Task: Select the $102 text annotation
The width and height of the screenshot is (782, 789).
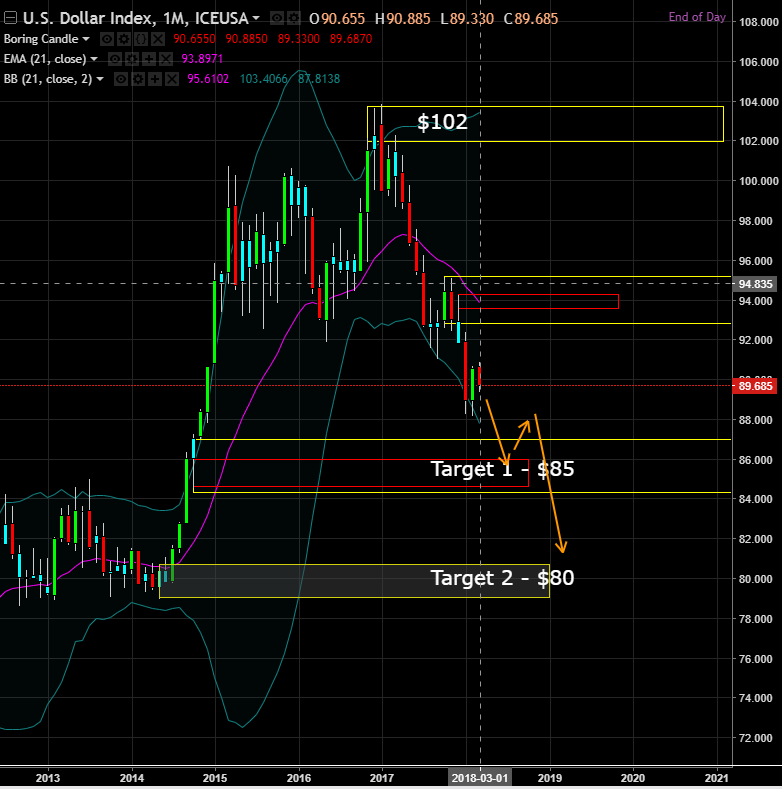Action: pyautogui.click(x=442, y=122)
